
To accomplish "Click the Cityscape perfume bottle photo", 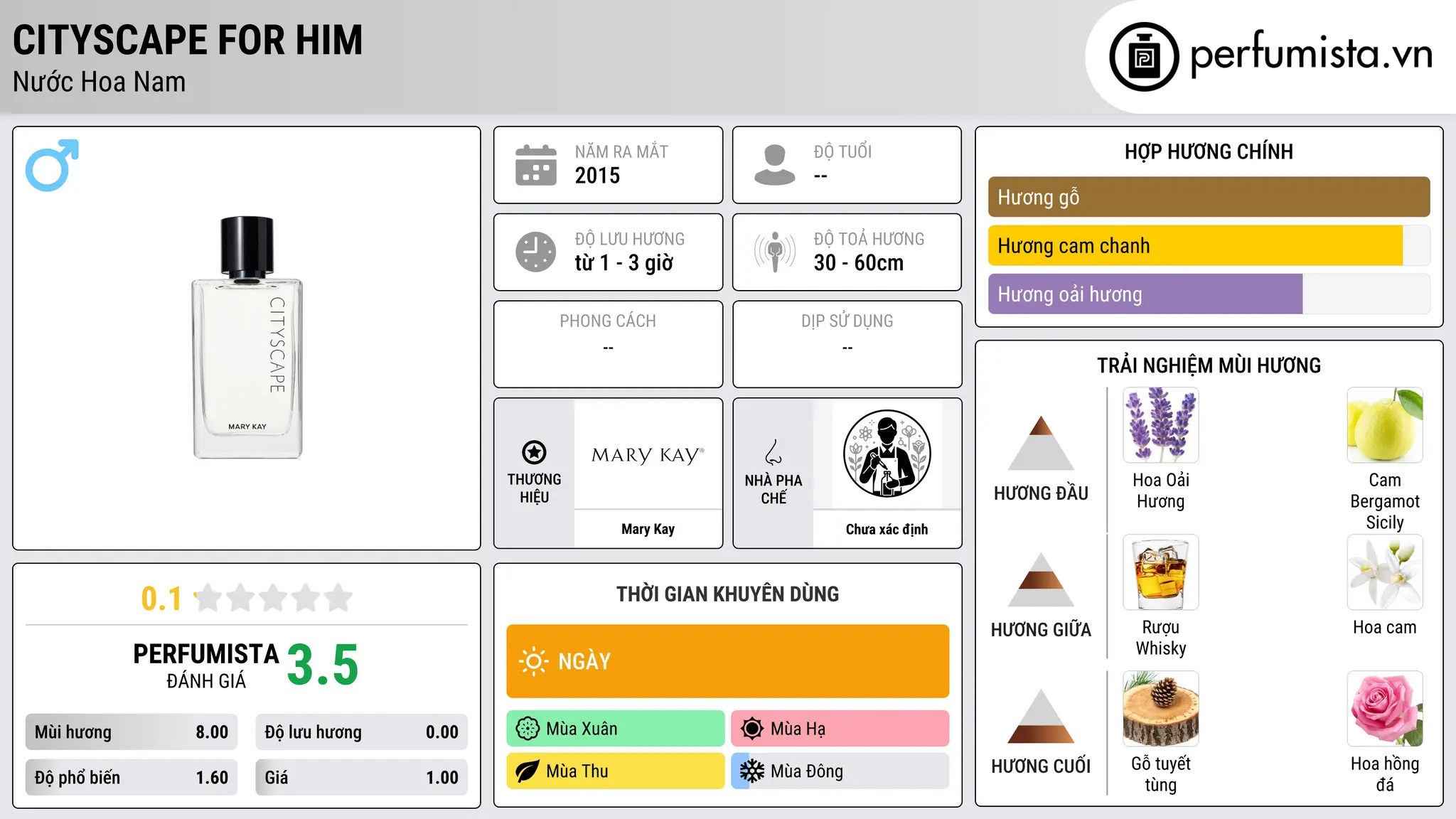I will coord(247,338).
